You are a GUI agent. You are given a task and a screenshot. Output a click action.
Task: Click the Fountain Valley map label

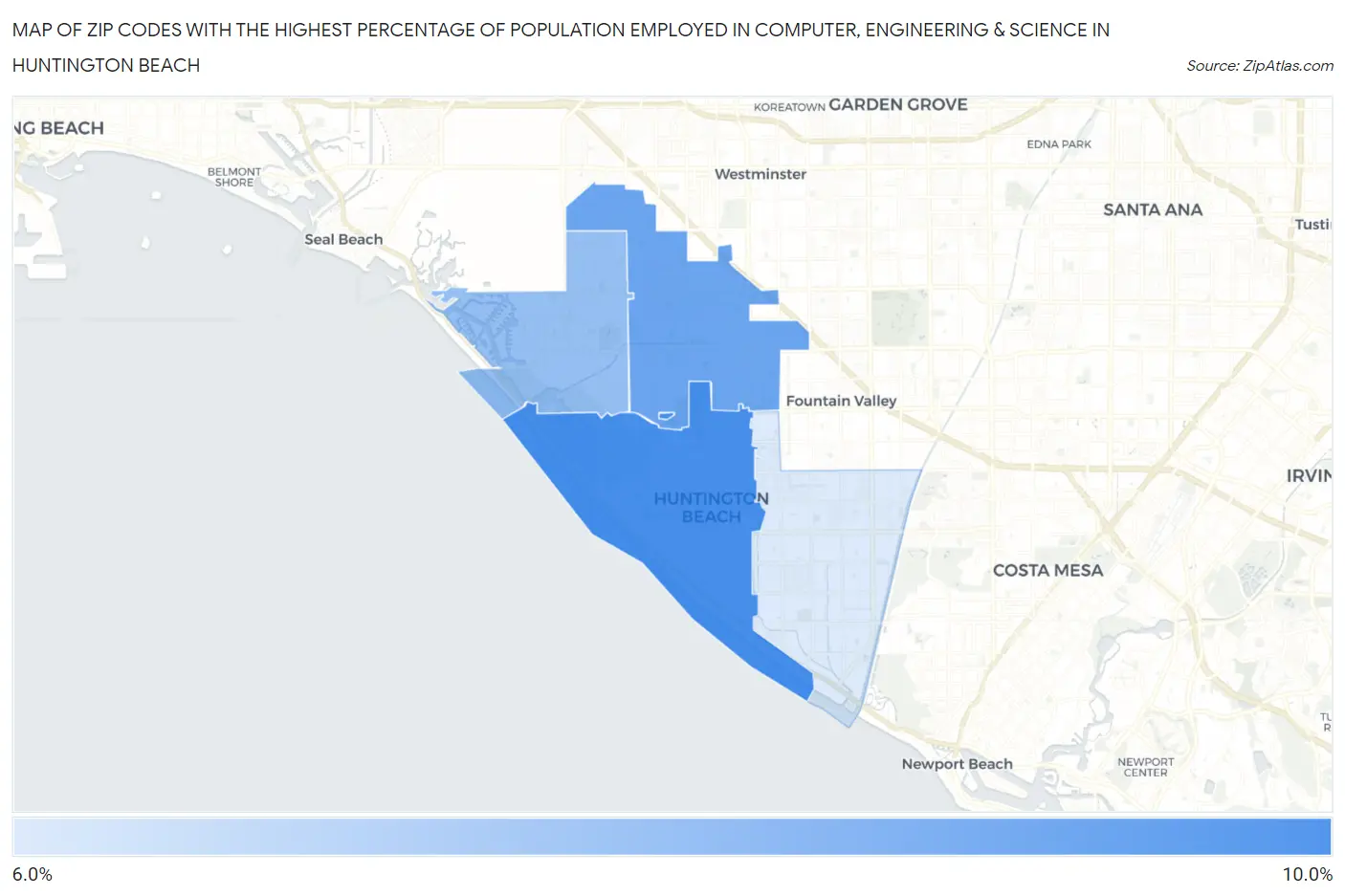point(841,401)
